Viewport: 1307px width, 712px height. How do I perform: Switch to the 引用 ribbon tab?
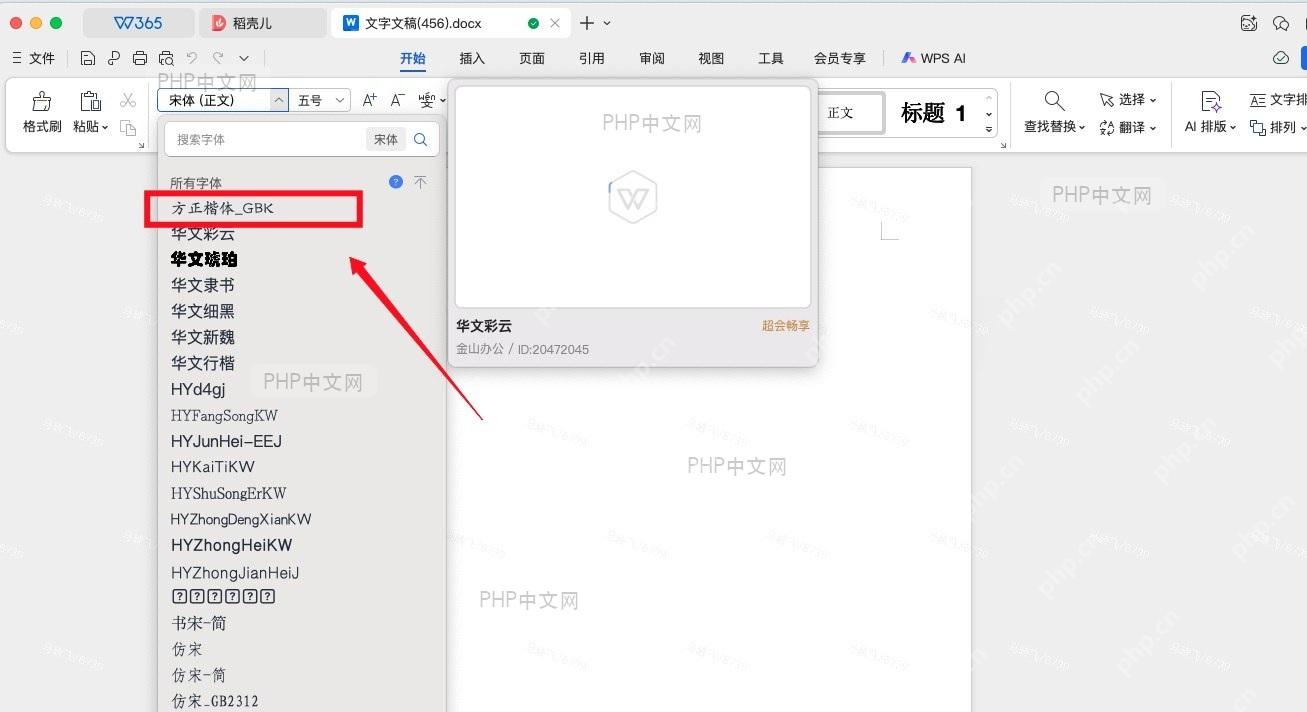[x=592, y=58]
